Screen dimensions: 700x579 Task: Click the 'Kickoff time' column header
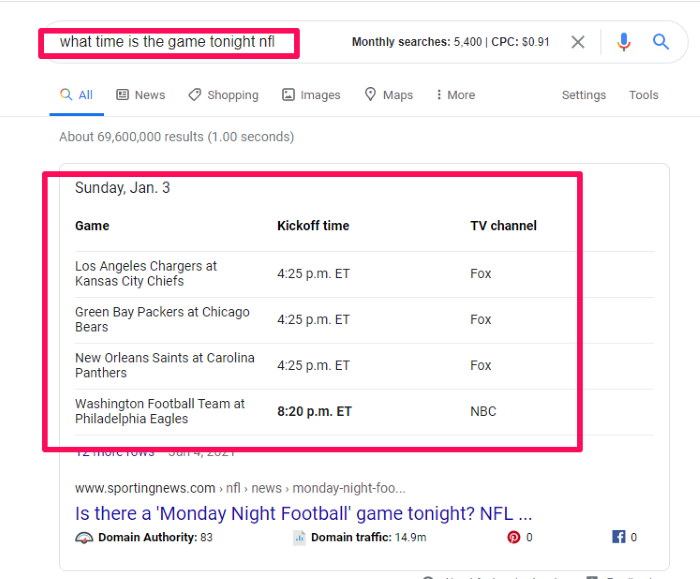click(313, 225)
